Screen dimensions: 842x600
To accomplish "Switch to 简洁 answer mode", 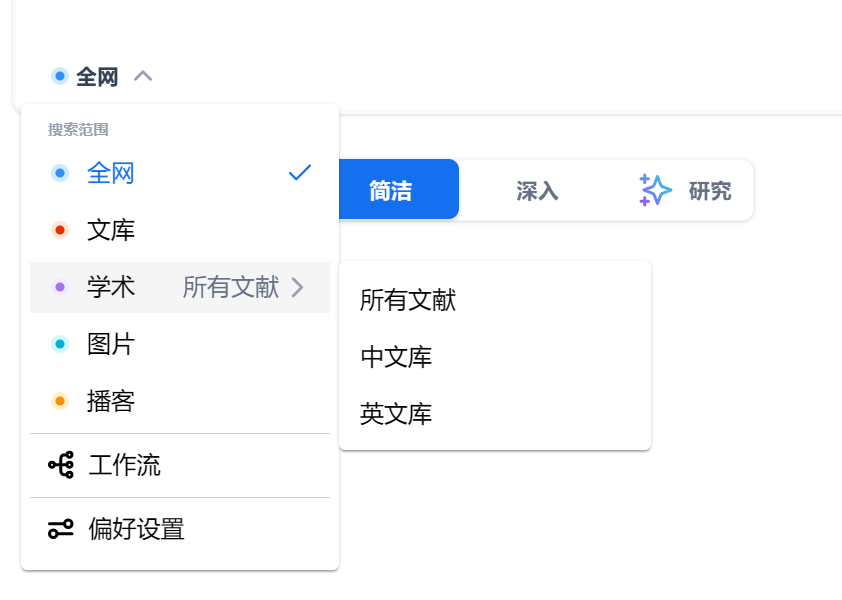I will pos(398,189).
